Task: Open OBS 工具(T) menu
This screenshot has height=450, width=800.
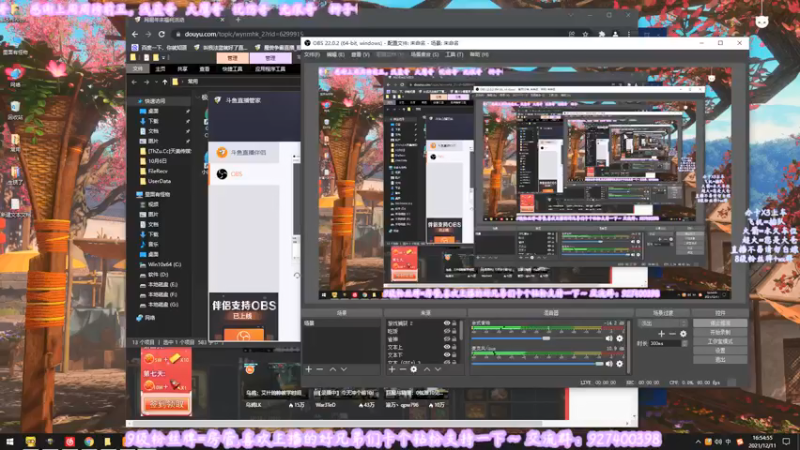Action: (x=454, y=55)
